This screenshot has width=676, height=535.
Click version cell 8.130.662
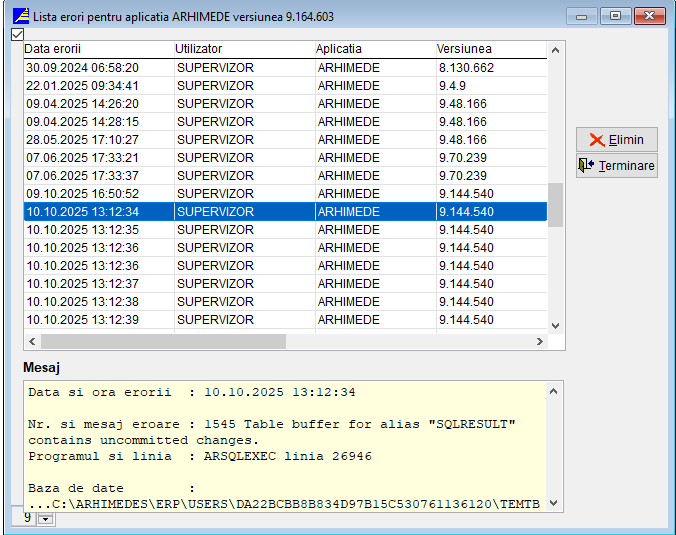pos(491,68)
